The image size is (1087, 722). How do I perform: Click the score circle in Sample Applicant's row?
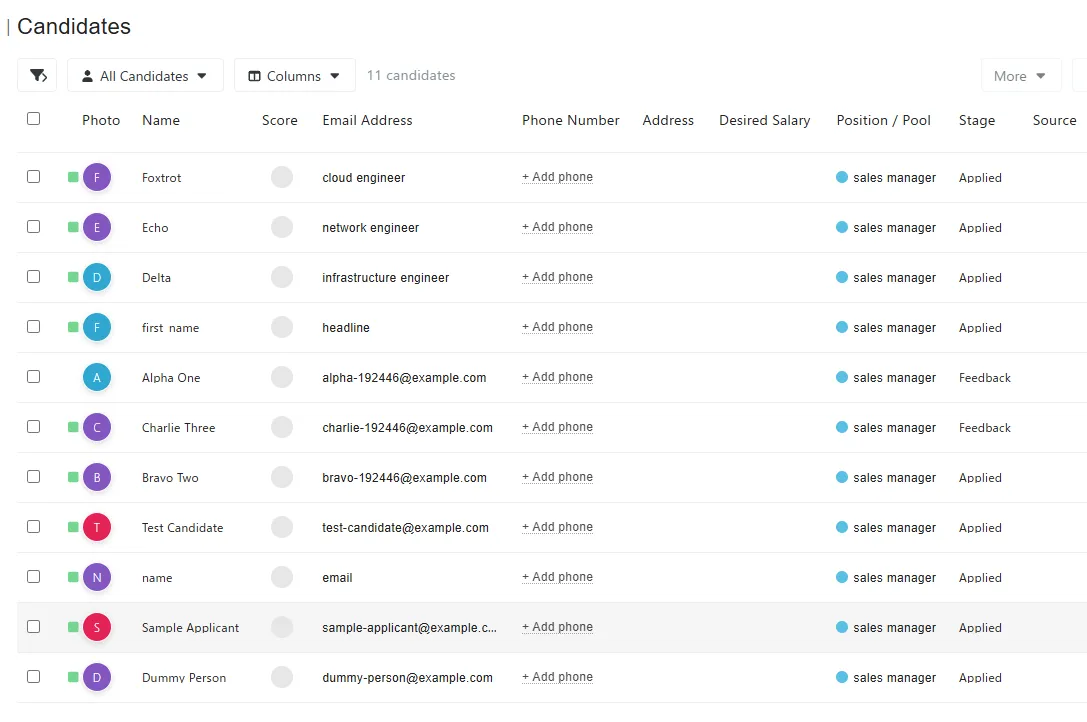coord(282,626)
